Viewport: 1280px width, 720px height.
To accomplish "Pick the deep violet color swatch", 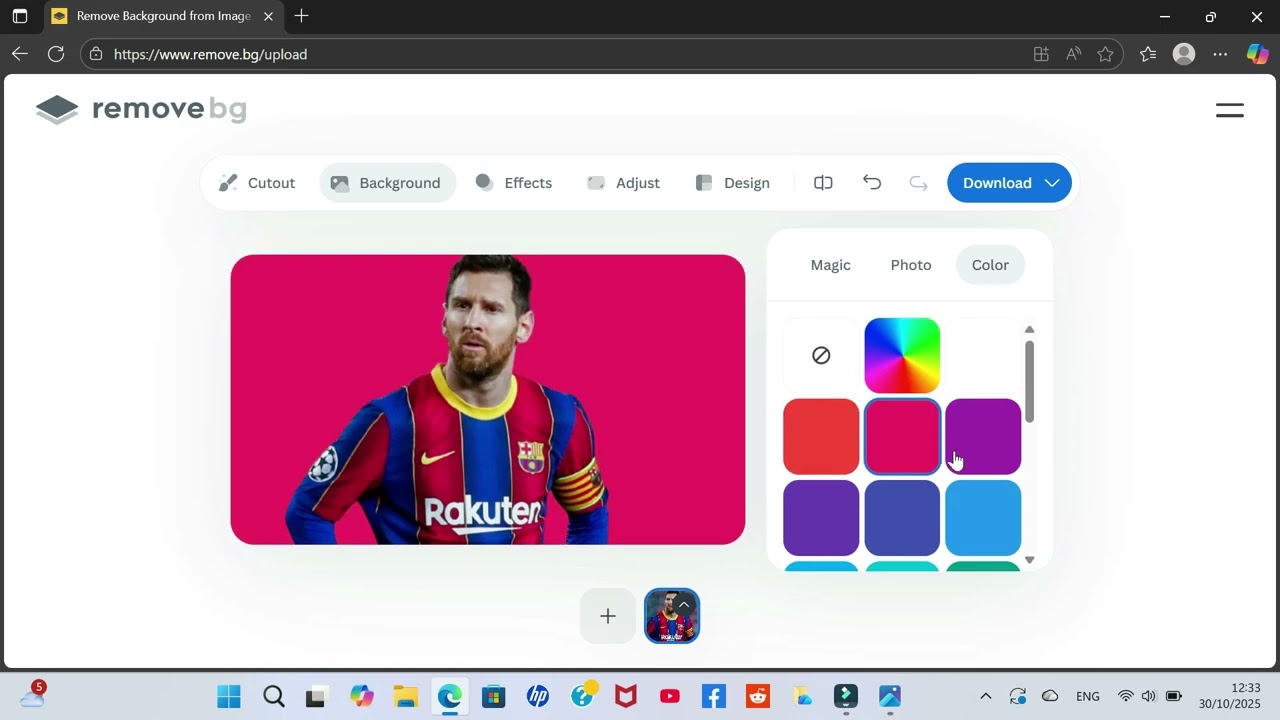I will (821, 517).
